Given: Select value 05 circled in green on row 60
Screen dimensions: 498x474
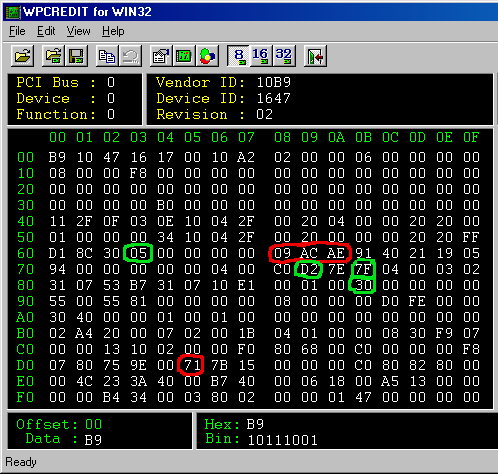Looking at the screenshot, I should tap(138, 253).
